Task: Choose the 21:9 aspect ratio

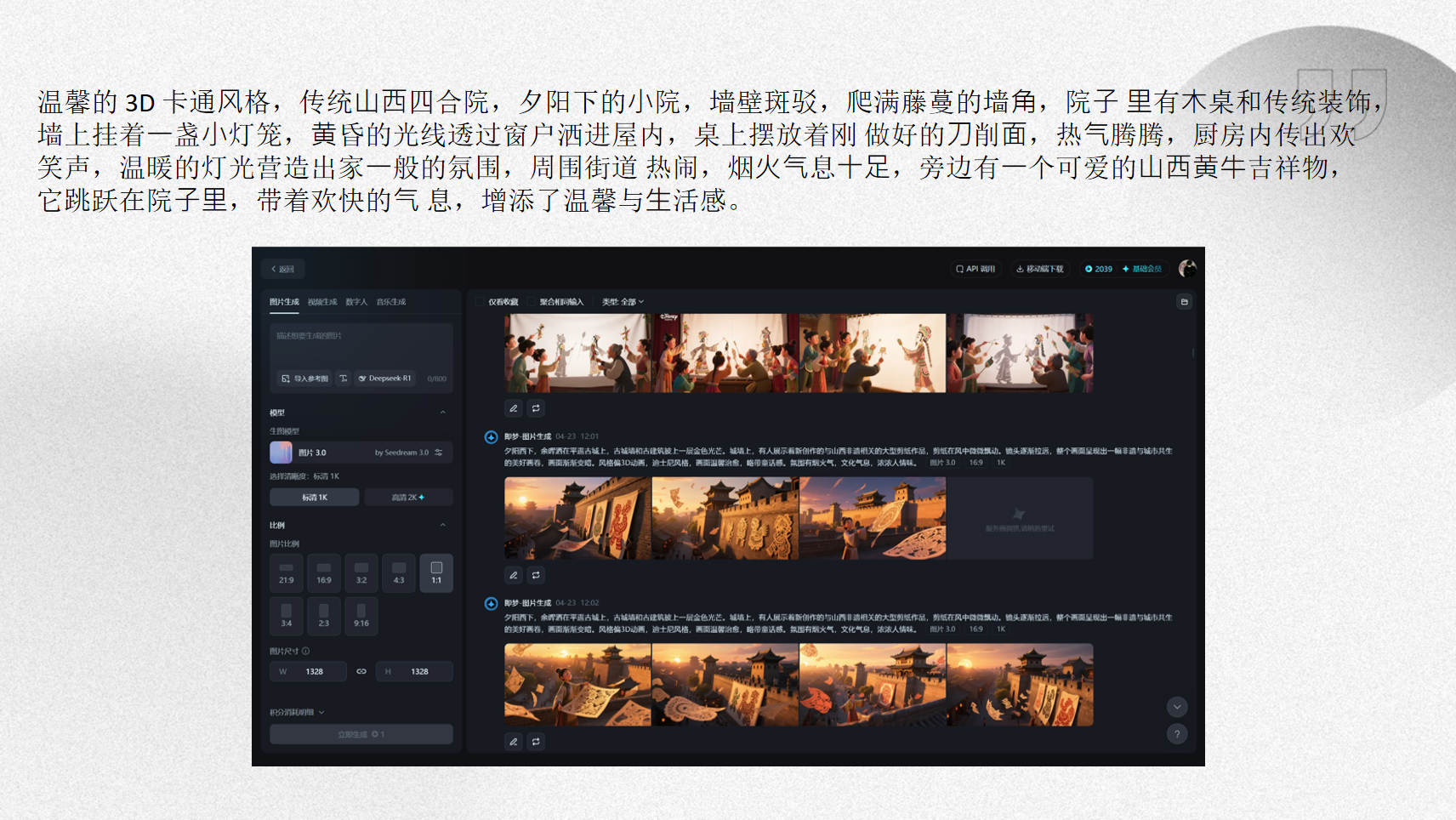Action: point(287,572)
